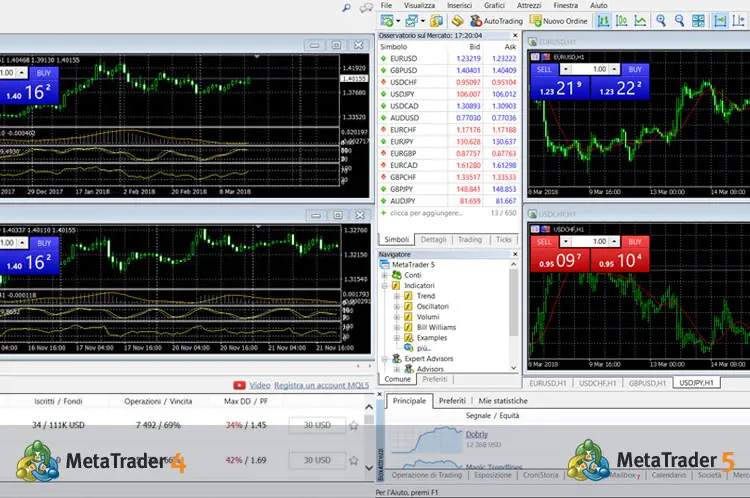
Task: Expand the Volumi folder
Action: click(x=397, y=317)
